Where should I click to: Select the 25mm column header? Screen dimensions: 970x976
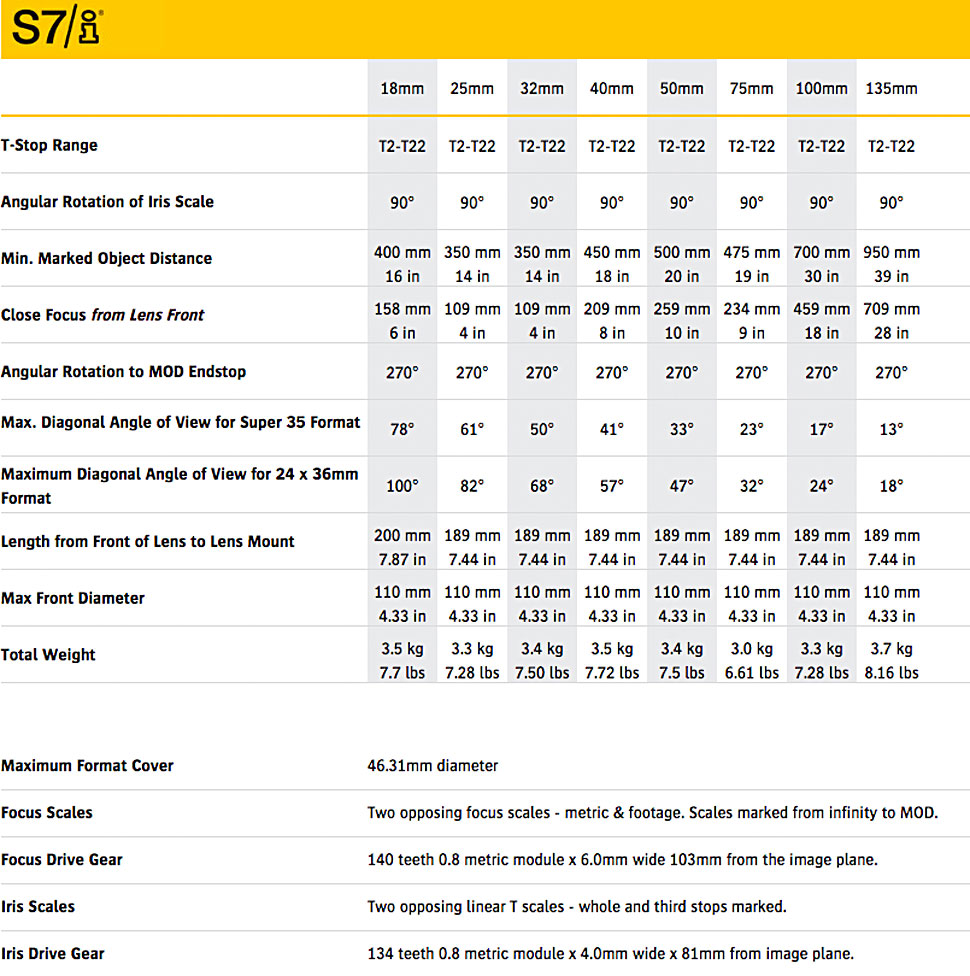coord(472,88)
